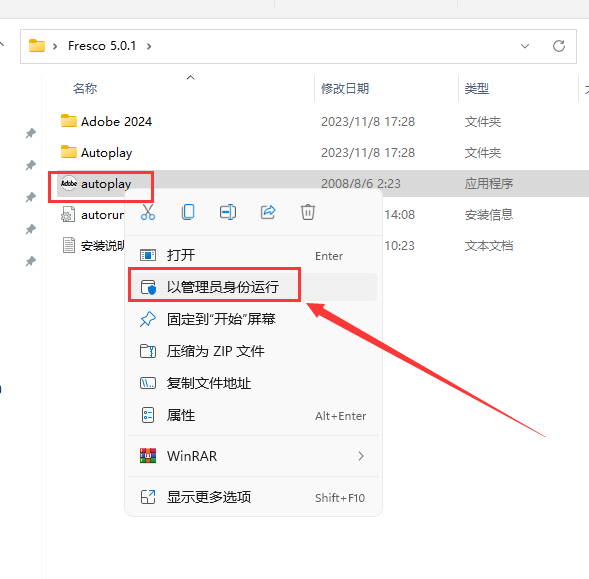Image resolution: width=589 pixels, height=579 pixels.
Task: Select 以管理员身份运行 menu entry
Action: tap(252, 287)
